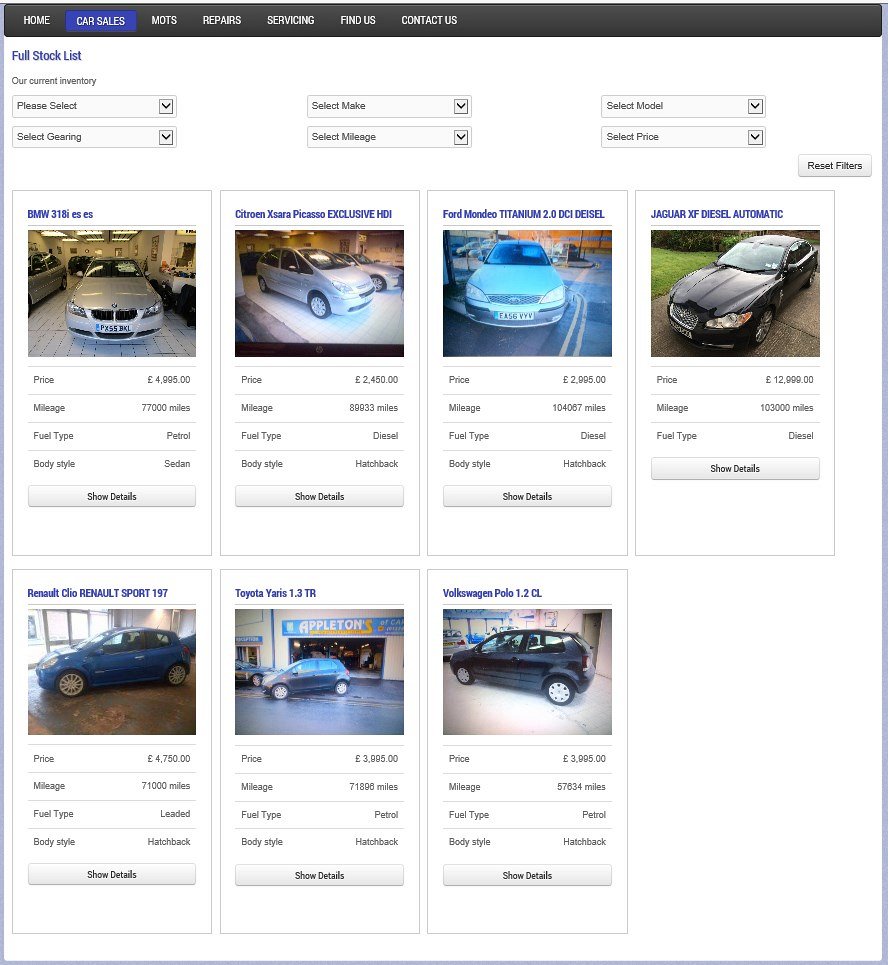
Task: Open the Repairs navigation tab
Action: [x=221, y=20]
